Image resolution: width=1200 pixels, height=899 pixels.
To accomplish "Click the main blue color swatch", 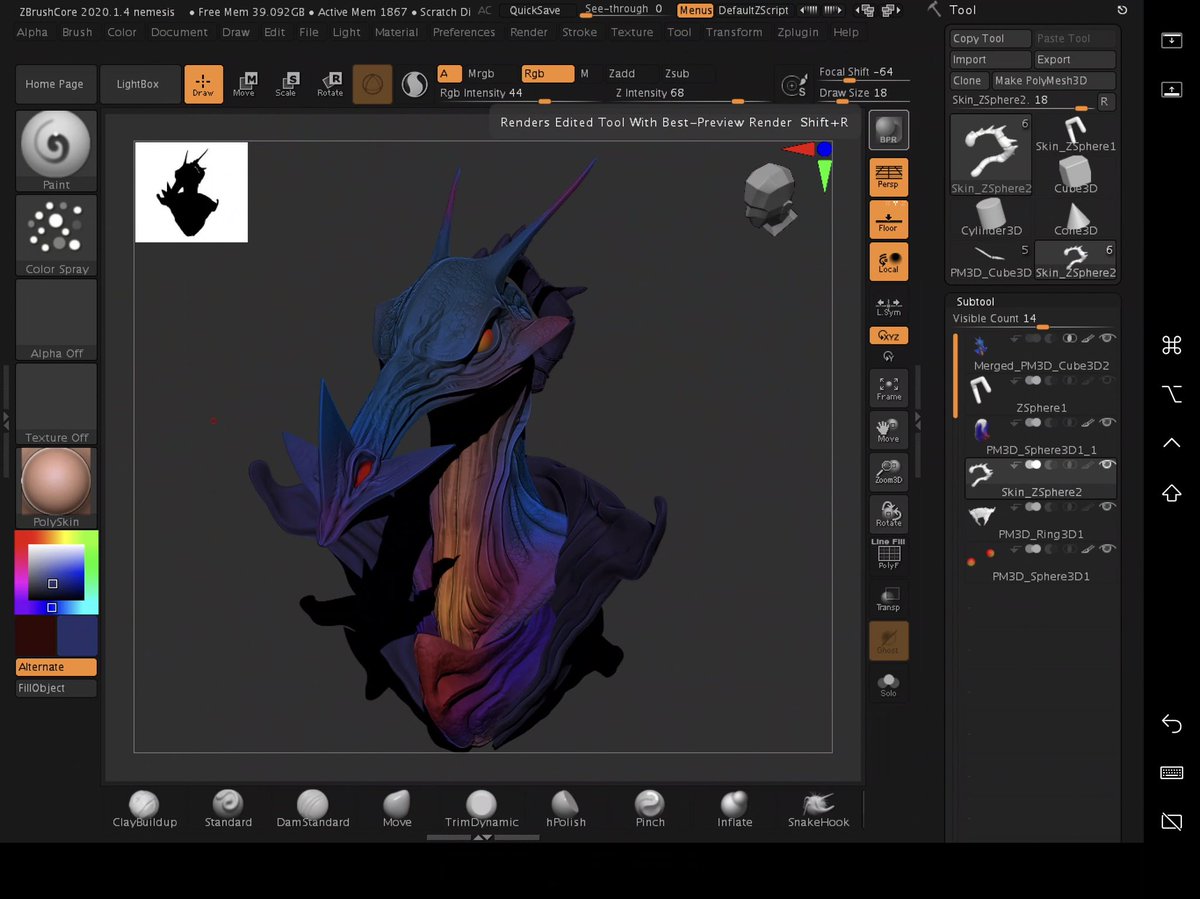I will tap(77, 636).
